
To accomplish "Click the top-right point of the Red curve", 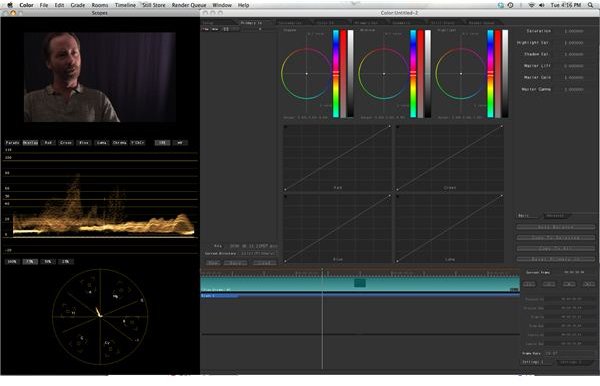I will [390, 126].
